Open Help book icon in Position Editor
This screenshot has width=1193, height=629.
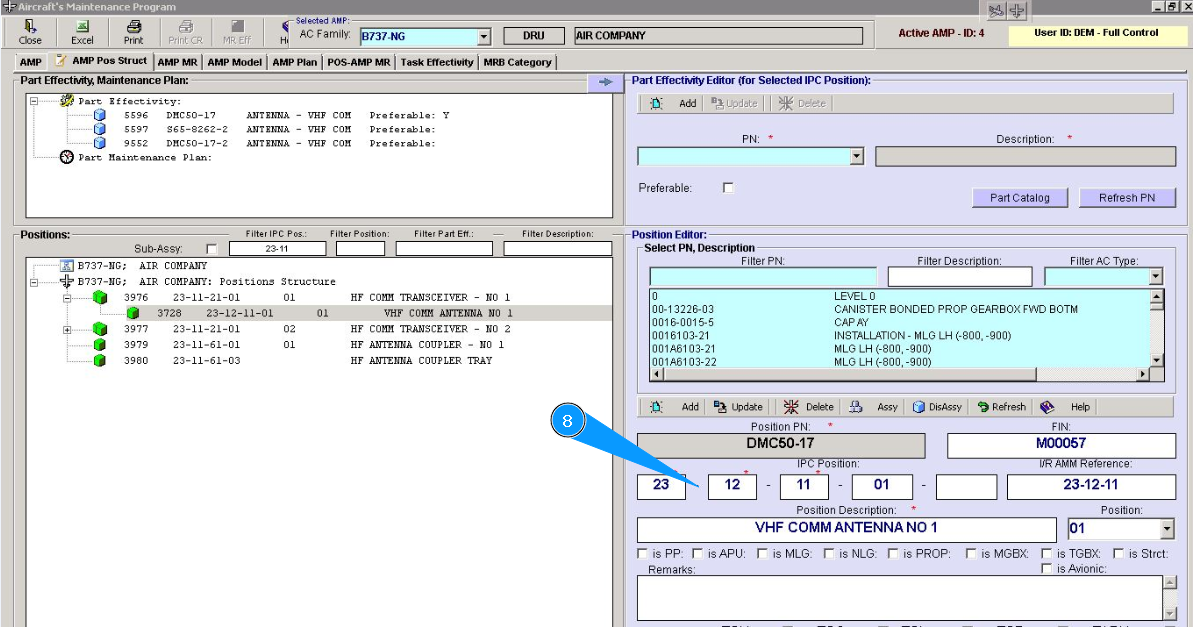(1047, 407)
